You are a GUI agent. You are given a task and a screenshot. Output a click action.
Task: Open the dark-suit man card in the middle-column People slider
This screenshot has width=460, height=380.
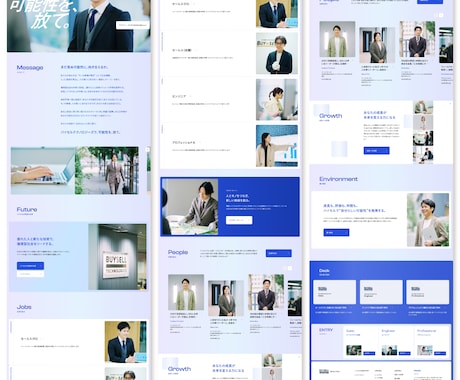click(x=266, y=303)
